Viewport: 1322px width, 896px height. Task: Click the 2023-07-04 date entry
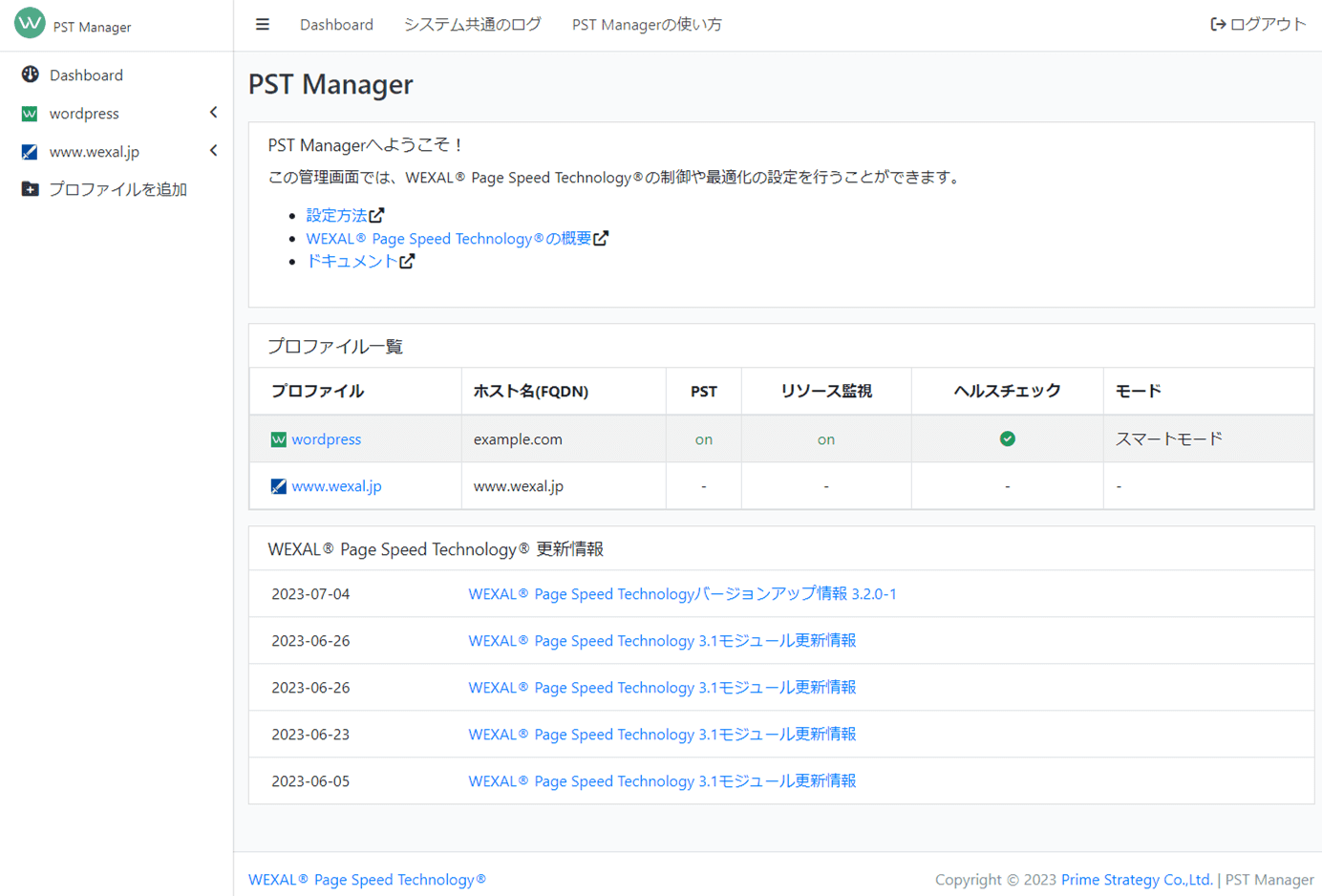310,594
